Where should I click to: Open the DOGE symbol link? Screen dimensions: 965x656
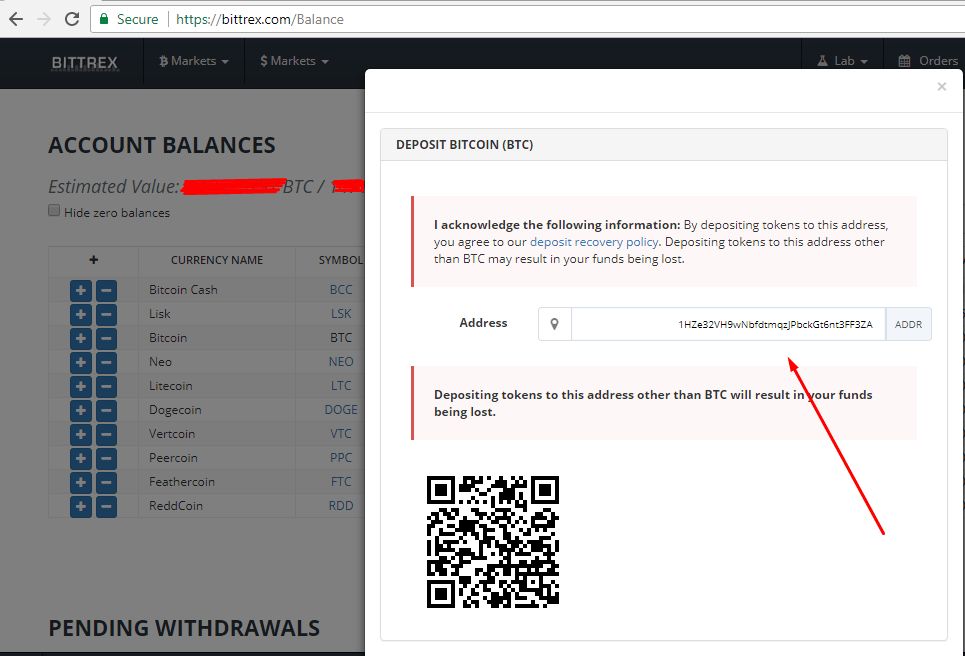[341, 410]
